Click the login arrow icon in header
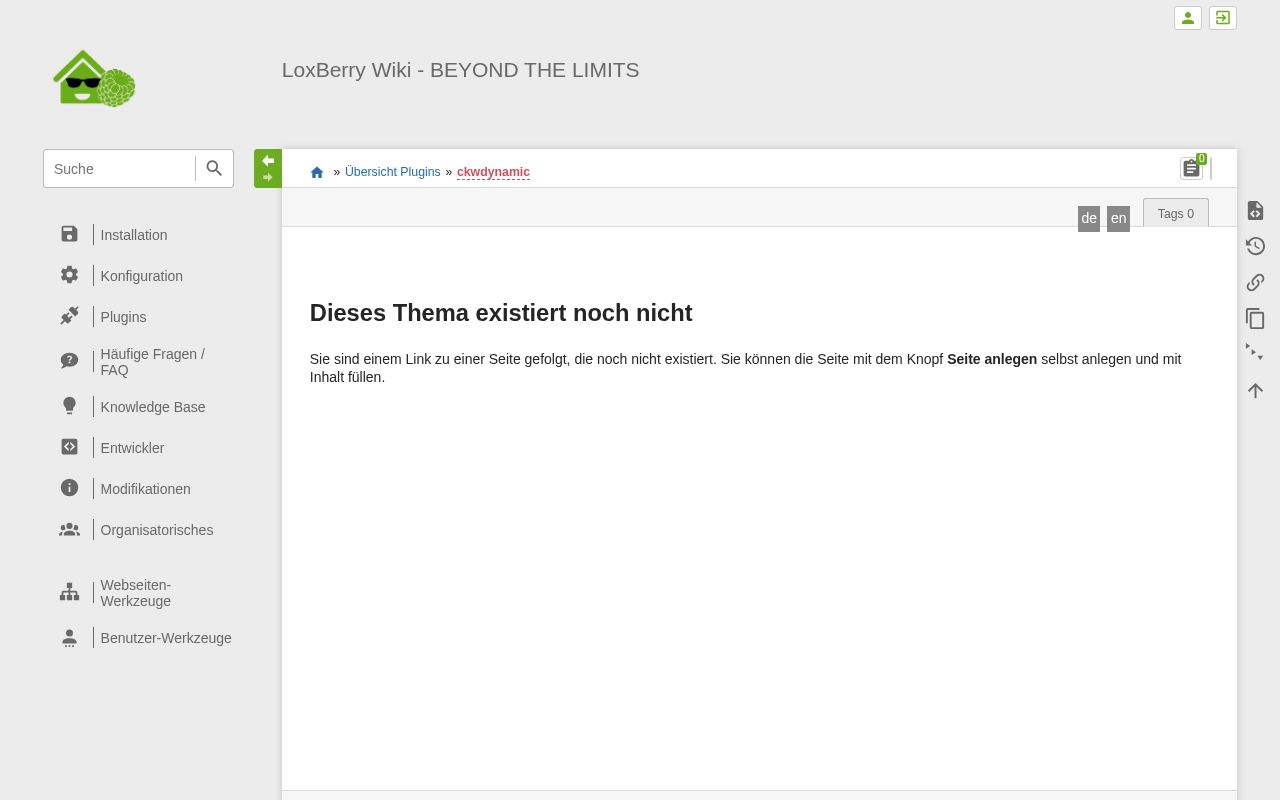Viewport: 1280px width, 800px height. pyautogui.click(x=1223, y=18)
